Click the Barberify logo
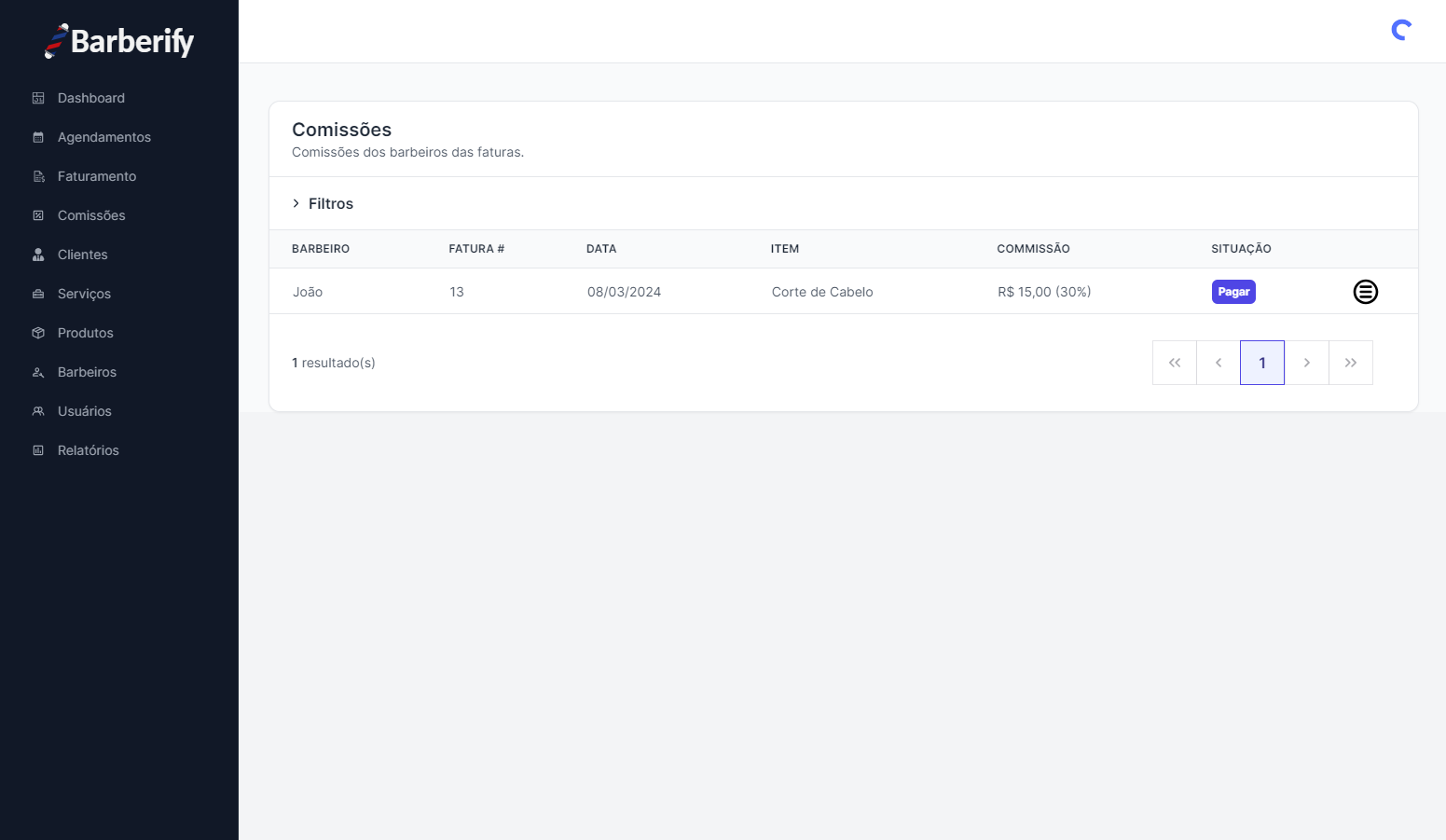 pyautogui.click(x=118, y=41)
